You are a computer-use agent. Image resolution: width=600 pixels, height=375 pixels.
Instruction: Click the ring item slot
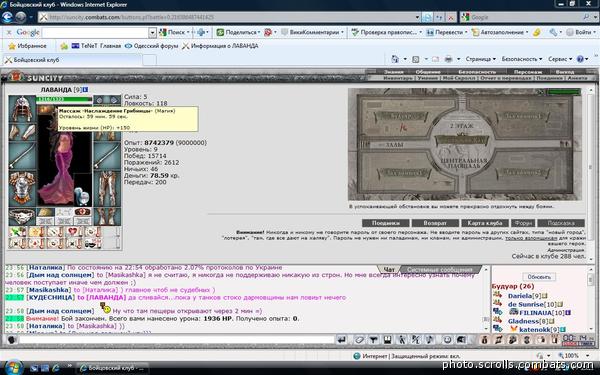[22, 216]
